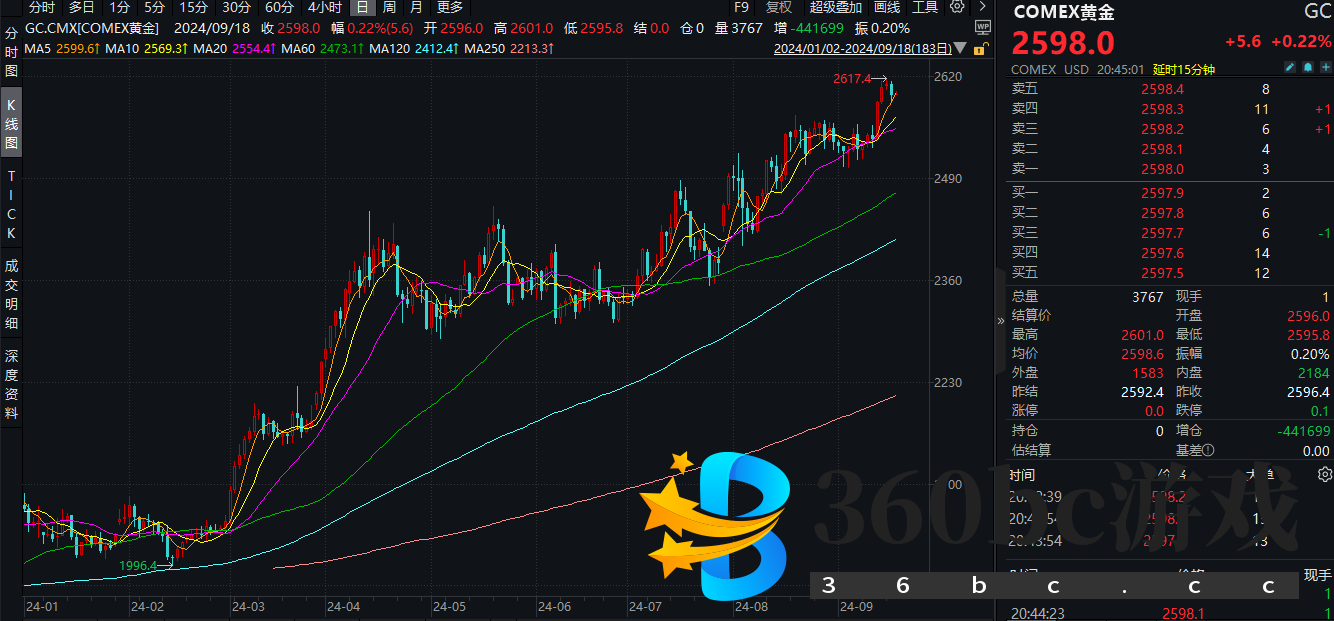Set alert with the bell icon
The height and width of the screenshot is (621, 1334).
tap(1307, 69)
